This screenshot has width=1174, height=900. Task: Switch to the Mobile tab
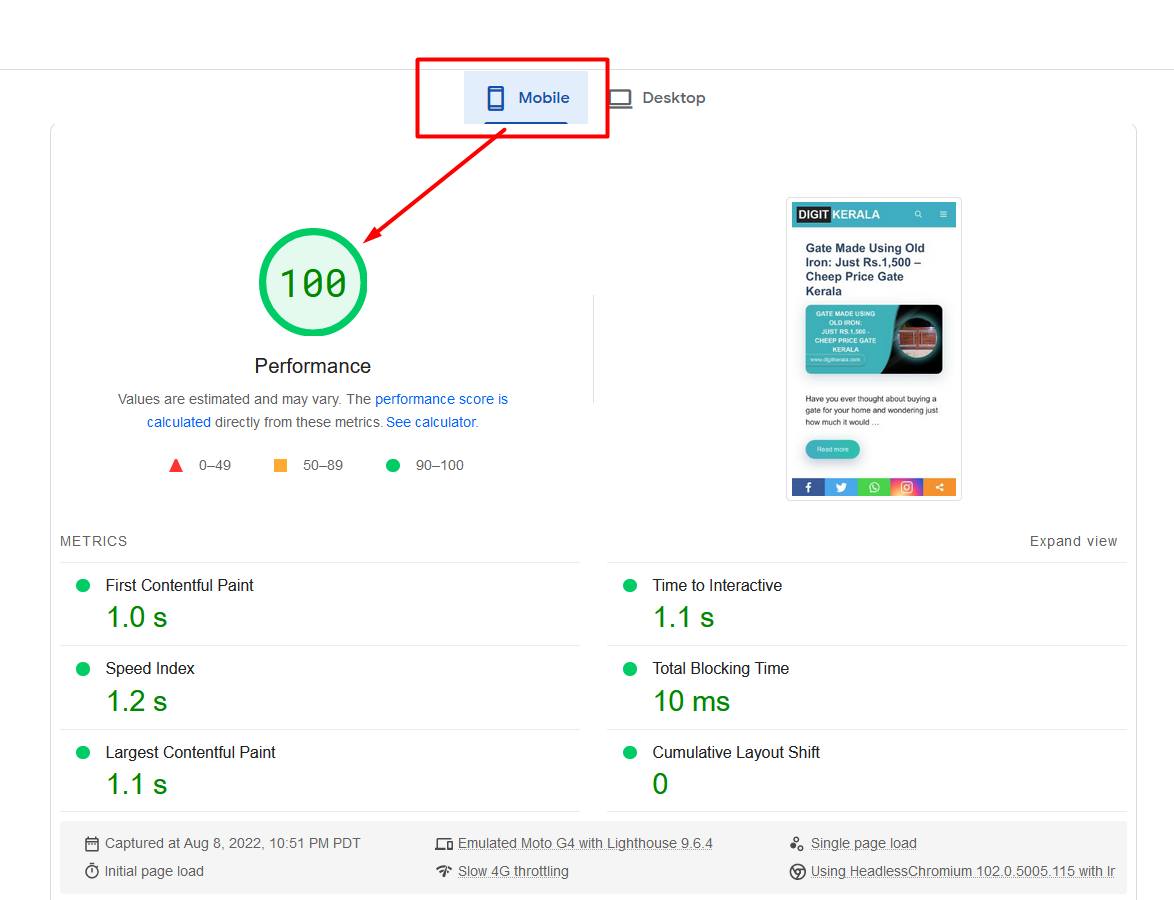tap(526, 98)
